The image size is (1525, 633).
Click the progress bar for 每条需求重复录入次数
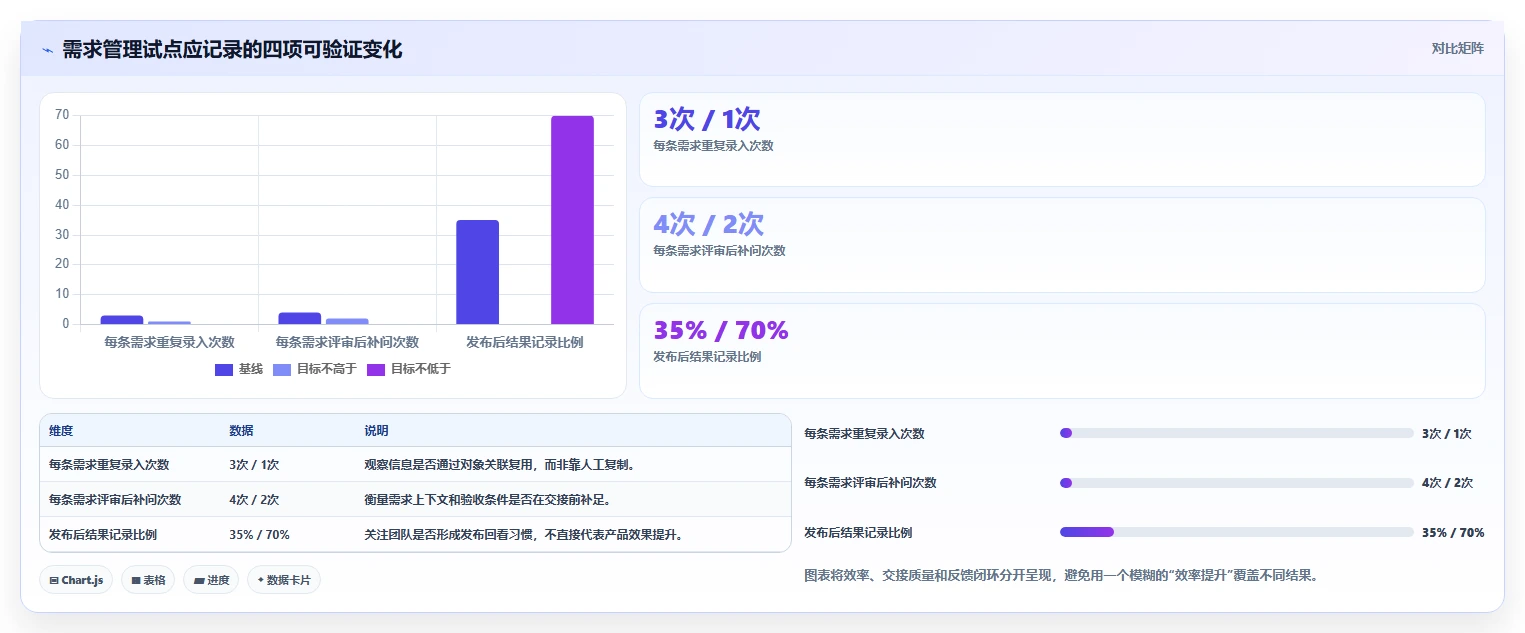[x=1236, y=433]
